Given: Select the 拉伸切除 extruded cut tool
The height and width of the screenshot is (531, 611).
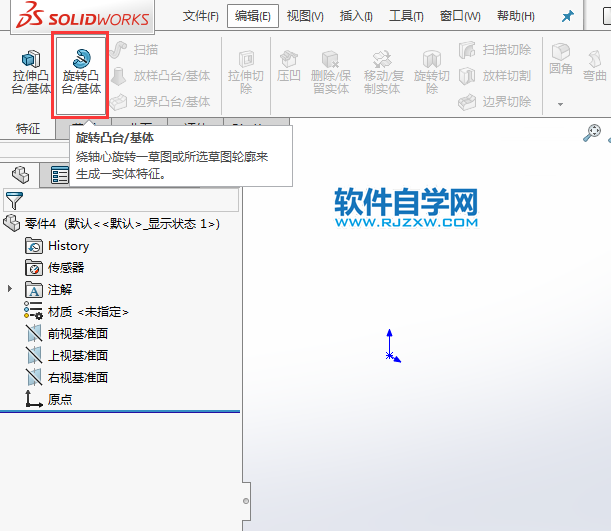Looking at the screenshot, I should tap(246, 72).
